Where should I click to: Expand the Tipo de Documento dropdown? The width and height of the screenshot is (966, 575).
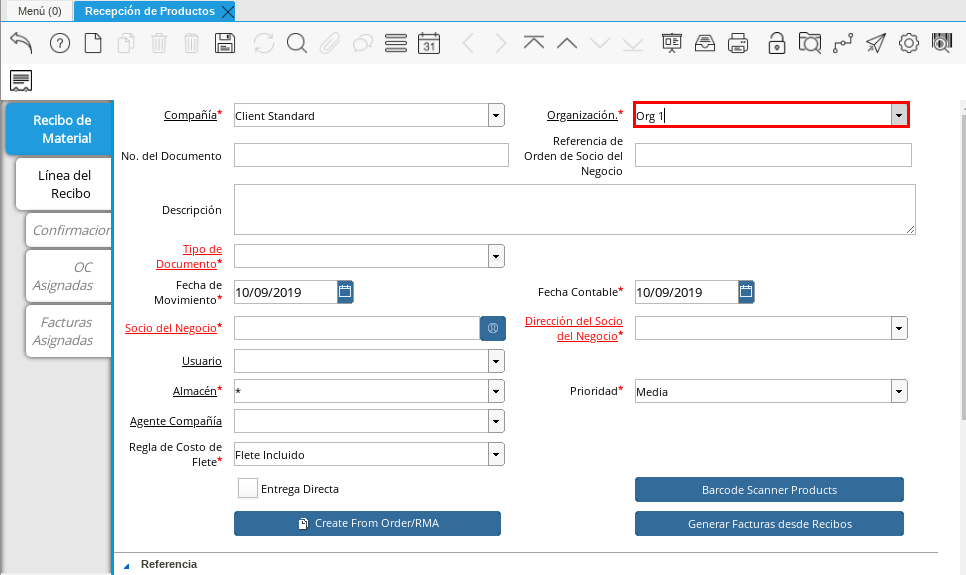496,256
